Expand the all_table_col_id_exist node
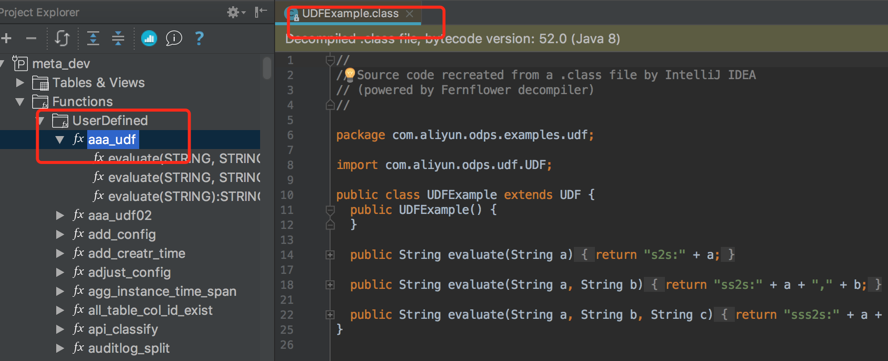888x361 pixels. click(60, 311)
